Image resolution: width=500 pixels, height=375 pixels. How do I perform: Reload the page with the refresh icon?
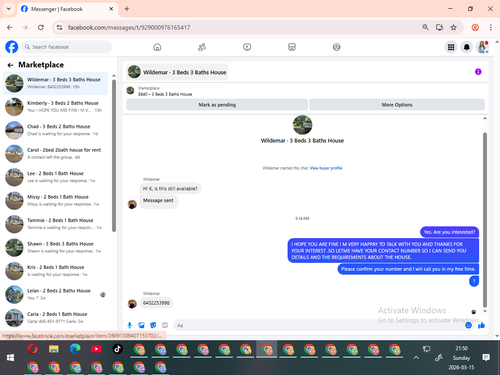41,27
